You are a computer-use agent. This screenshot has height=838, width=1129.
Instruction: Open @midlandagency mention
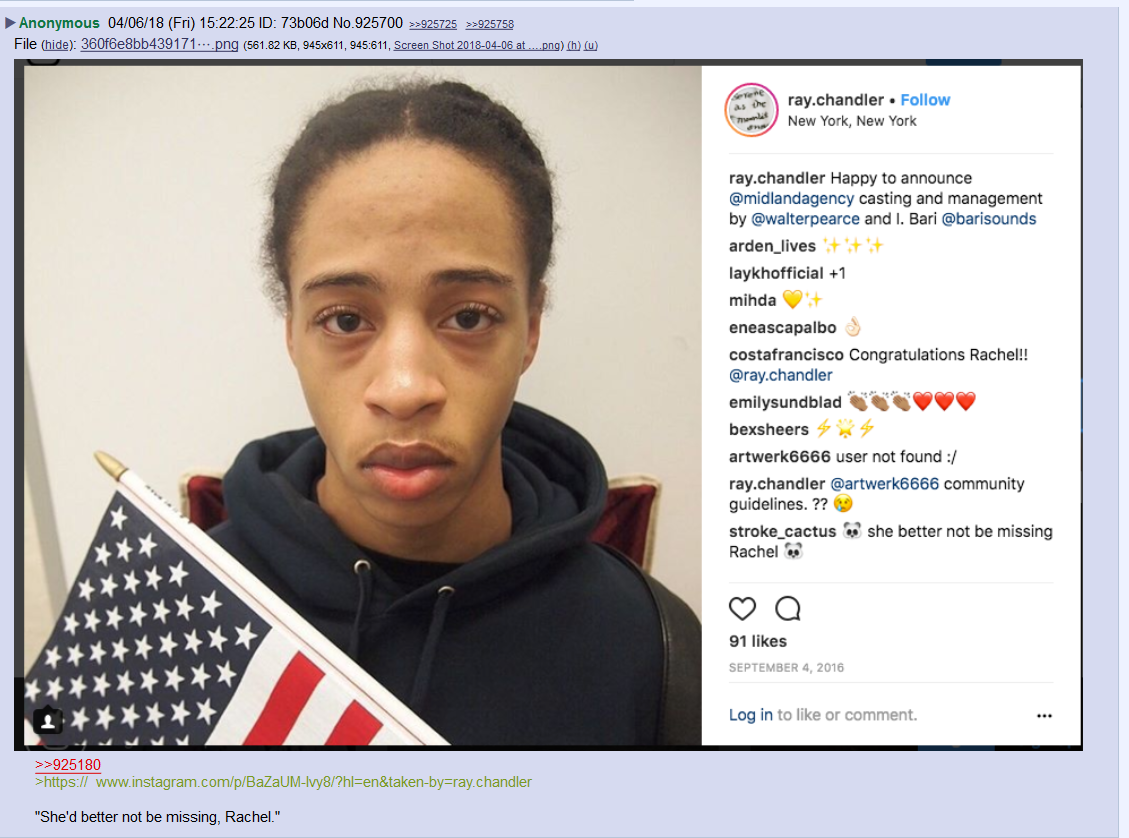click(x=791, y=199)
